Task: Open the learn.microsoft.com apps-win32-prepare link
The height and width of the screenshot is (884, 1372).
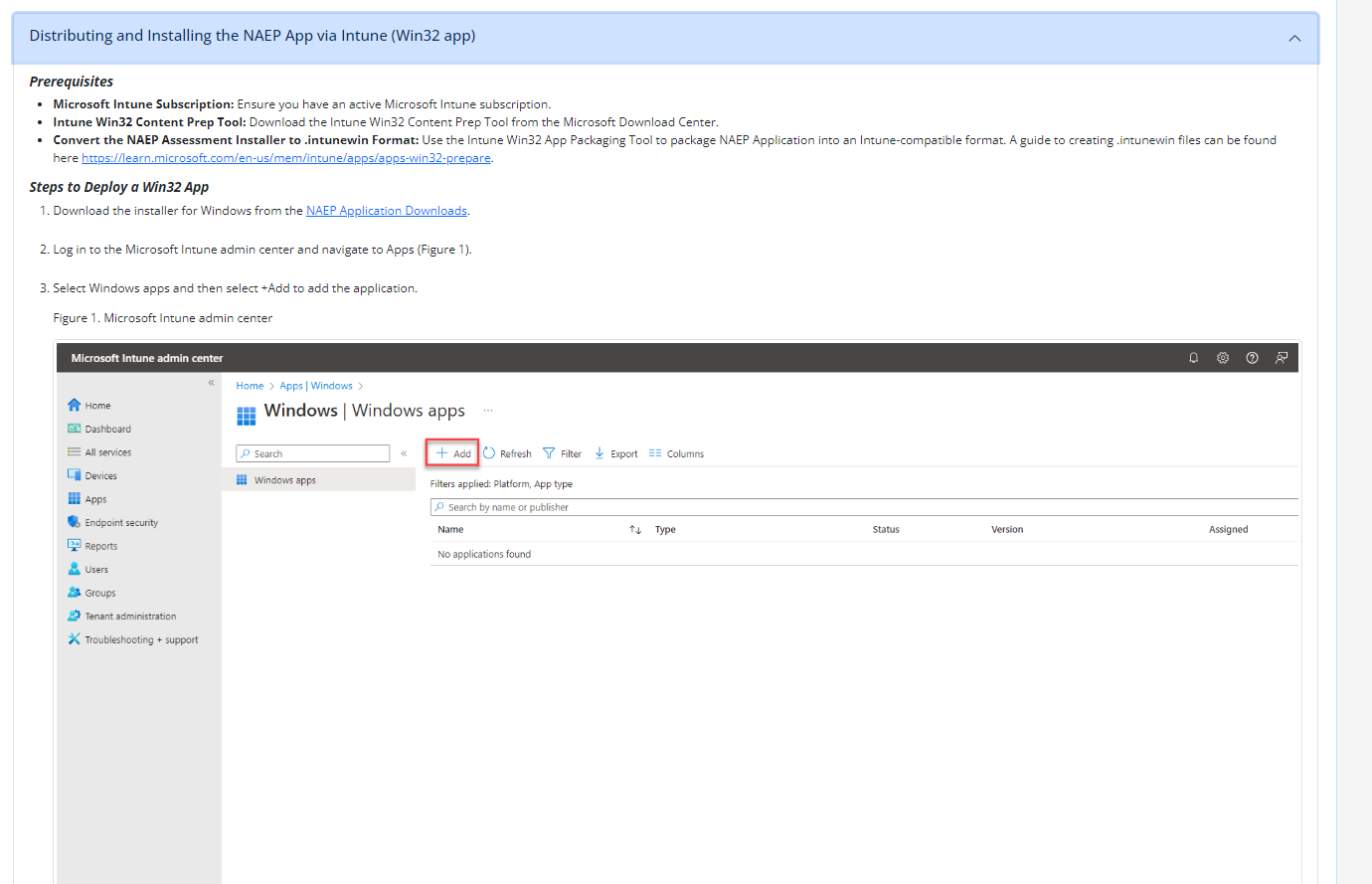Action: click(x=286, y=158)
